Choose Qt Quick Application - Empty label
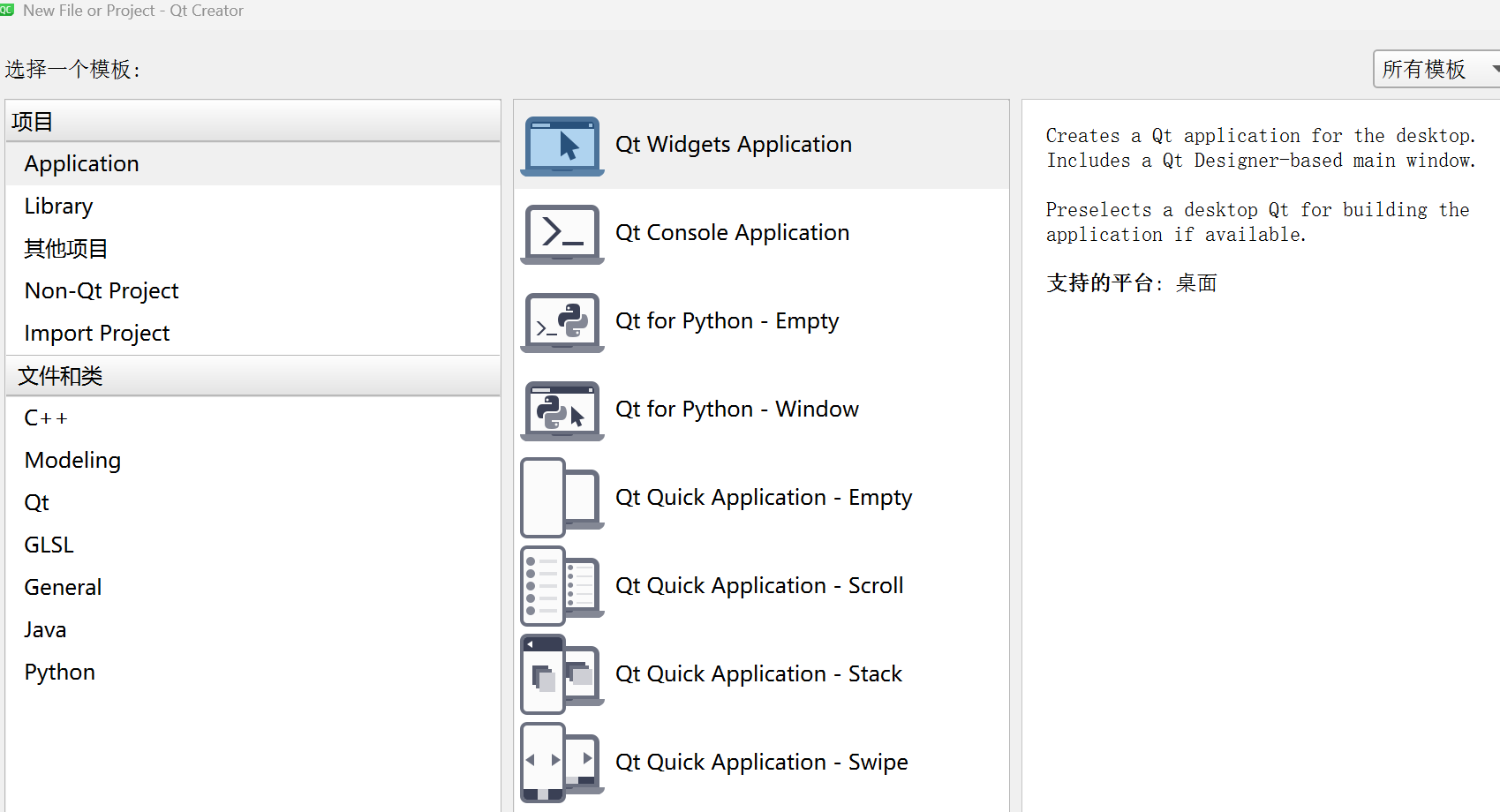Screen dimensions: 1500x812 coord(764,498)
